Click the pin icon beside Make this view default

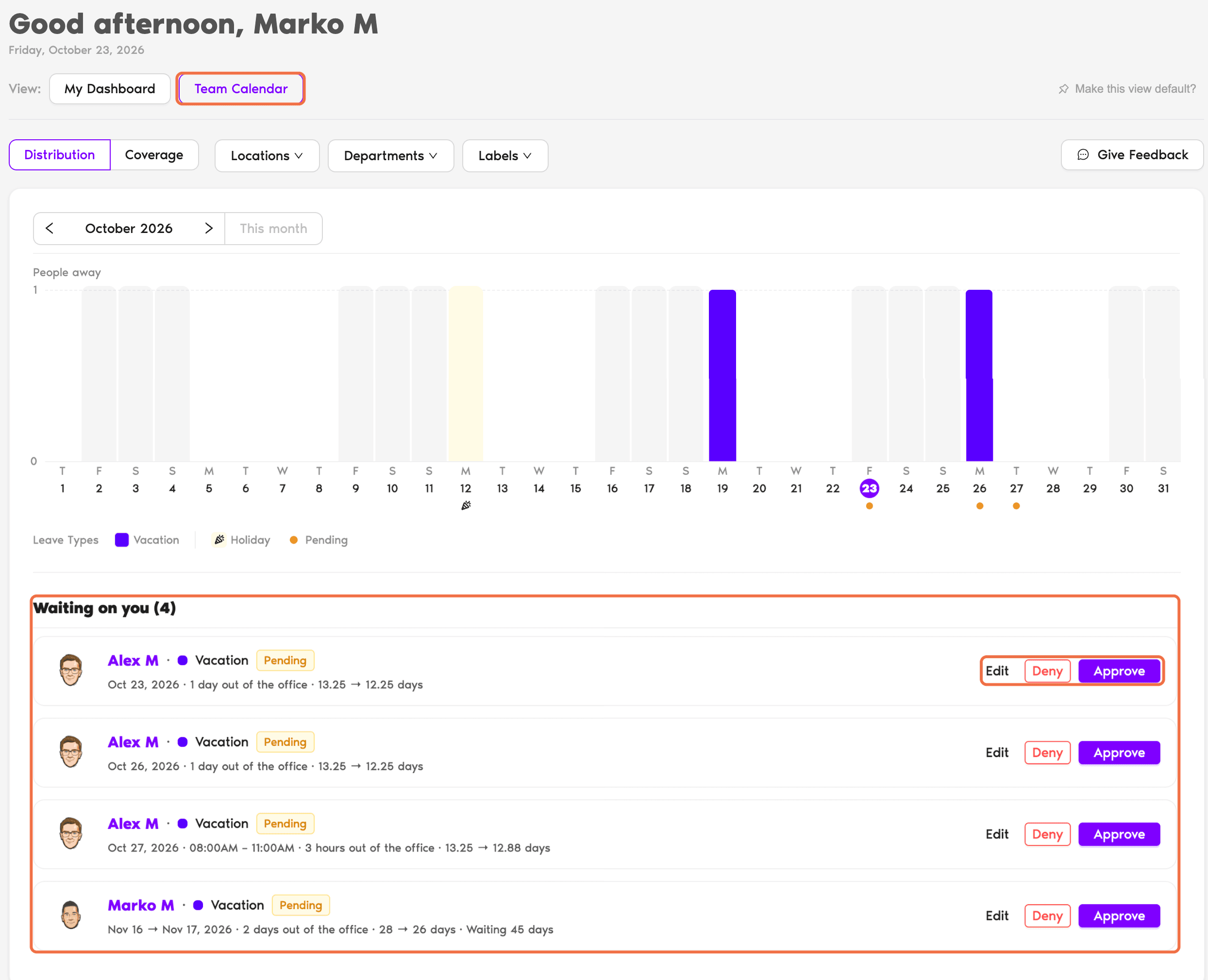pos(1063,89)
